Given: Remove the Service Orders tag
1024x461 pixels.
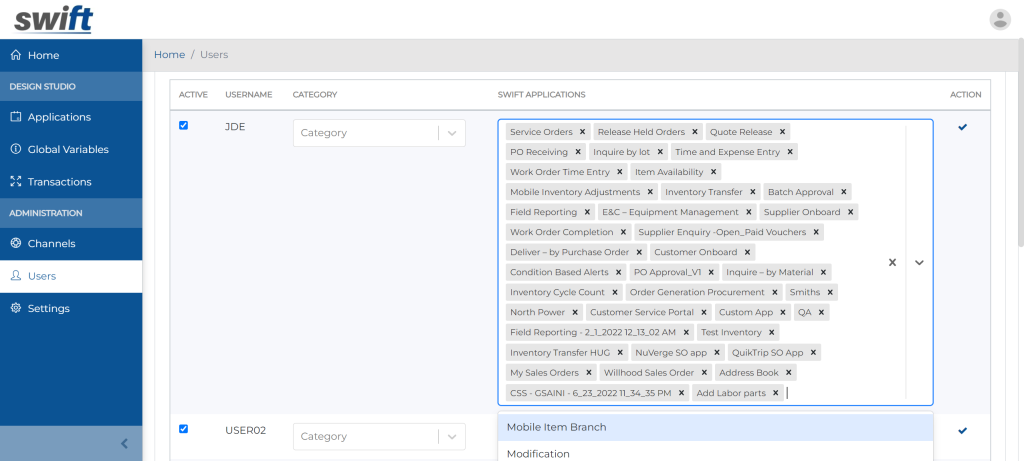Looking at the screenshot, I should 583,132.
